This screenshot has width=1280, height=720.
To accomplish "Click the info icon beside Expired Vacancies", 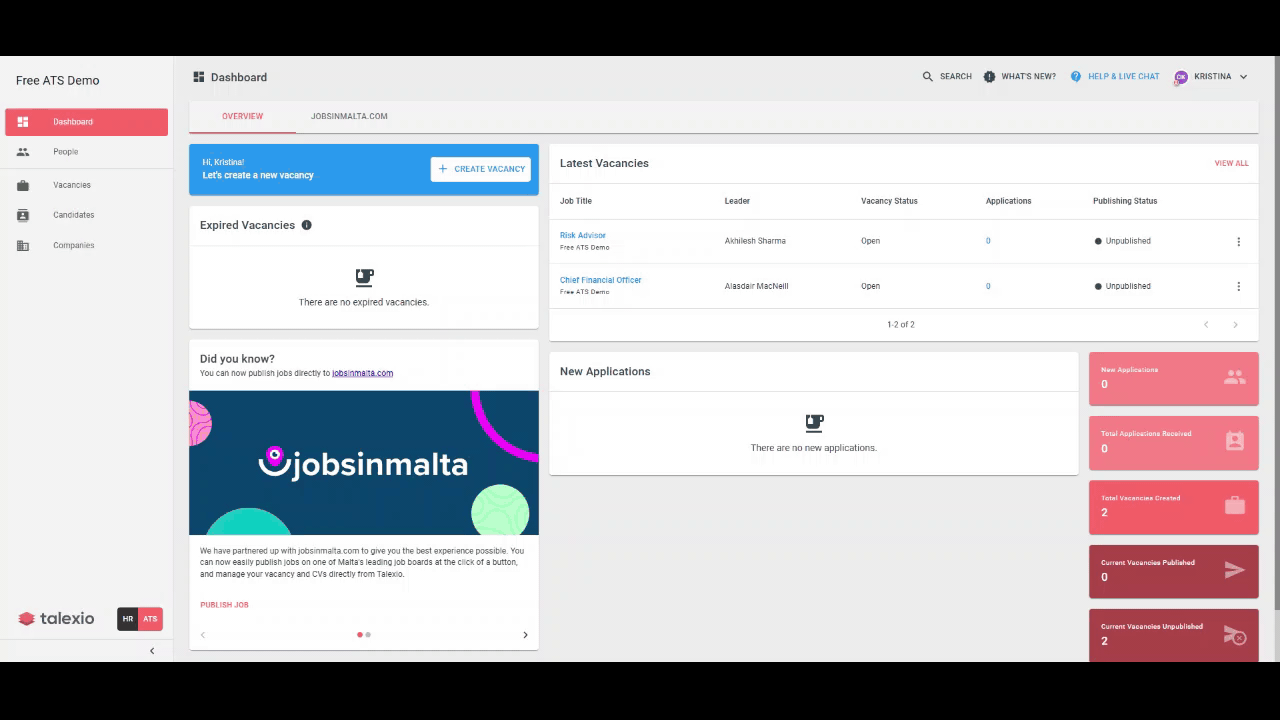I will click(x=306, y=225).
